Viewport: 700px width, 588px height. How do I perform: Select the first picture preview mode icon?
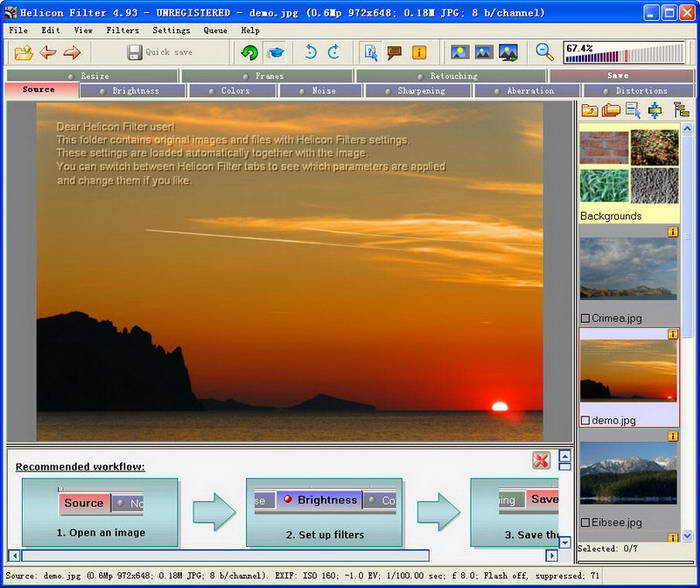tap(460, 52)
